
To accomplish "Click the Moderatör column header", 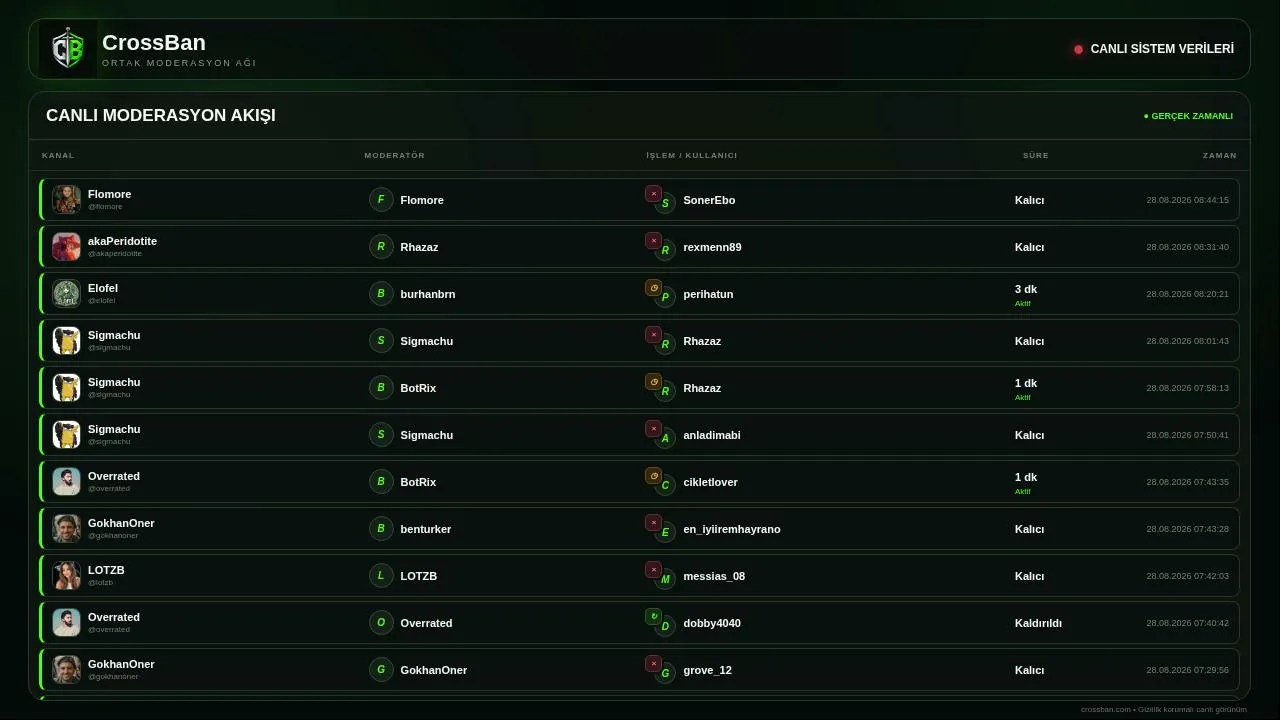I will click(395, 155).
